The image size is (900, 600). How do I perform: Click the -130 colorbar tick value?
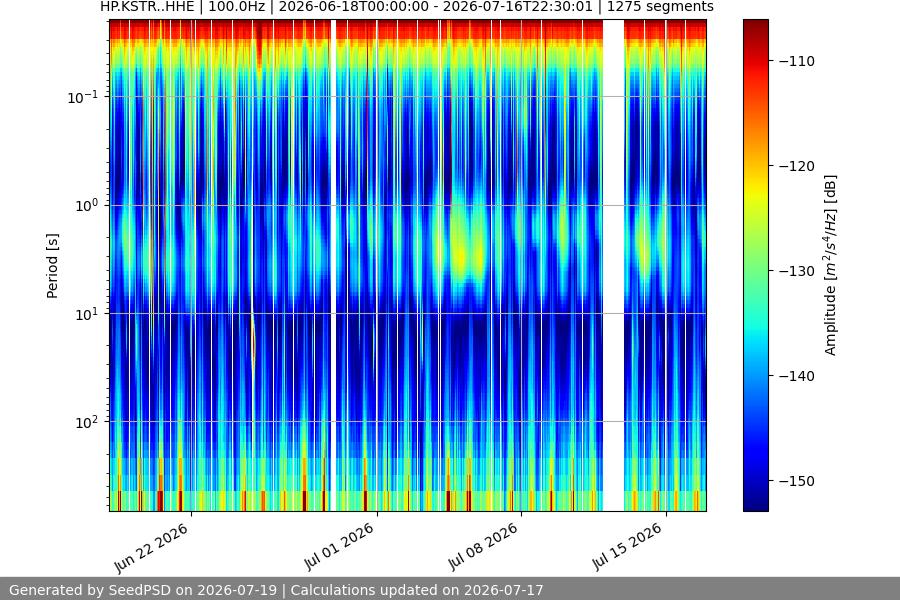point(797,271)
